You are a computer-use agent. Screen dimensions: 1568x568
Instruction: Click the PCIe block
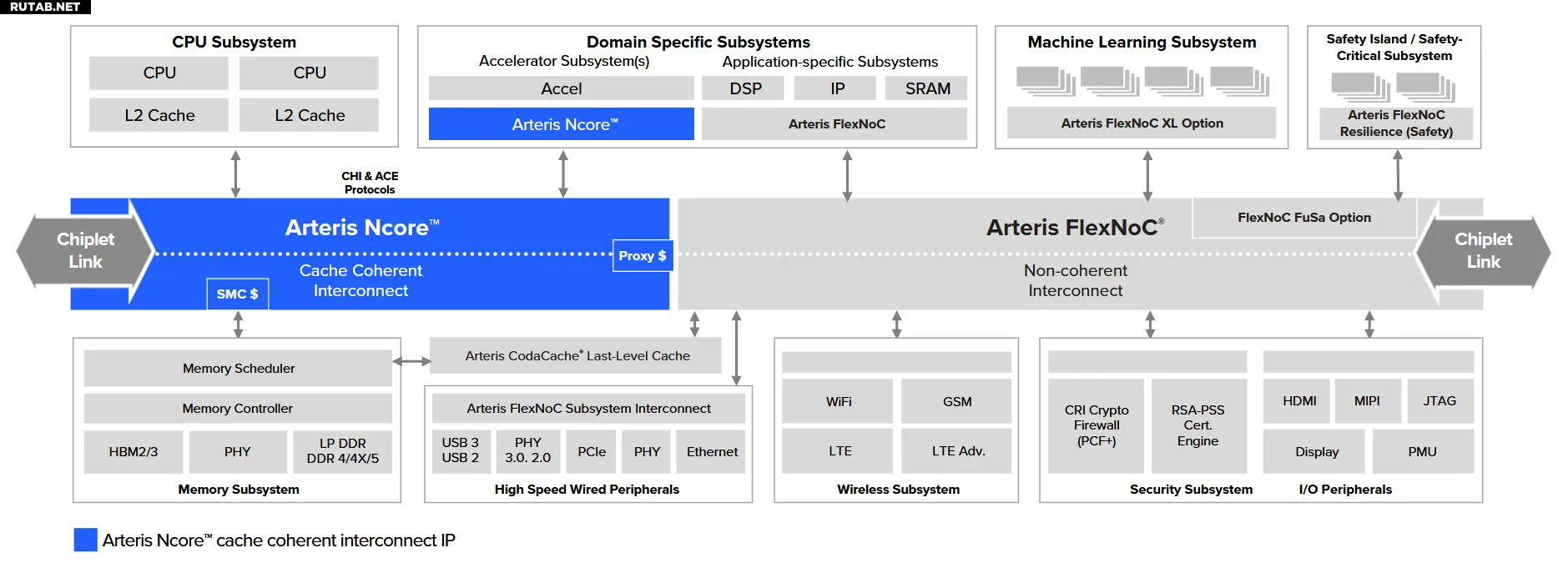click(x=592, y=451)
